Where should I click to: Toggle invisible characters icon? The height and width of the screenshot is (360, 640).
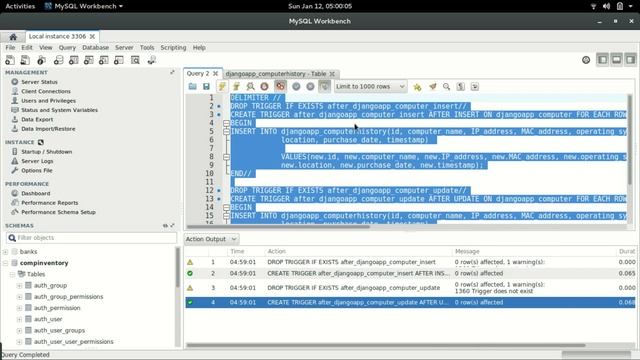point(461,87)
